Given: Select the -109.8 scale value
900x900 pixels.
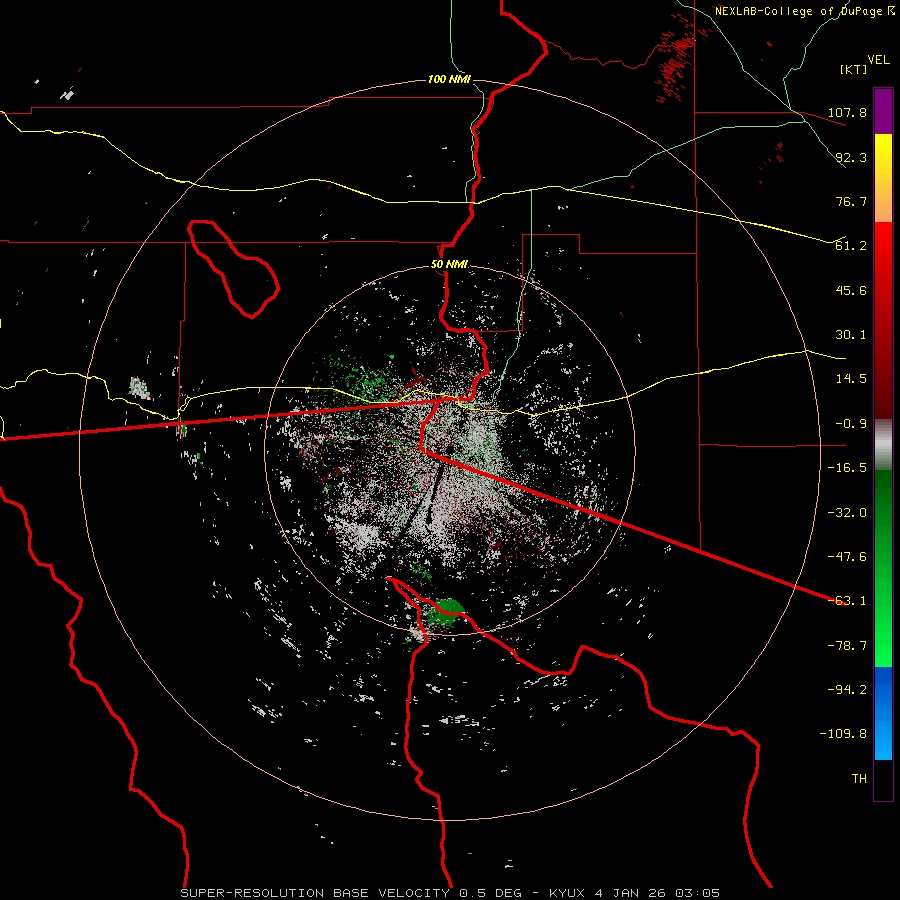Looking at the screenshot, I should [844, 734].
